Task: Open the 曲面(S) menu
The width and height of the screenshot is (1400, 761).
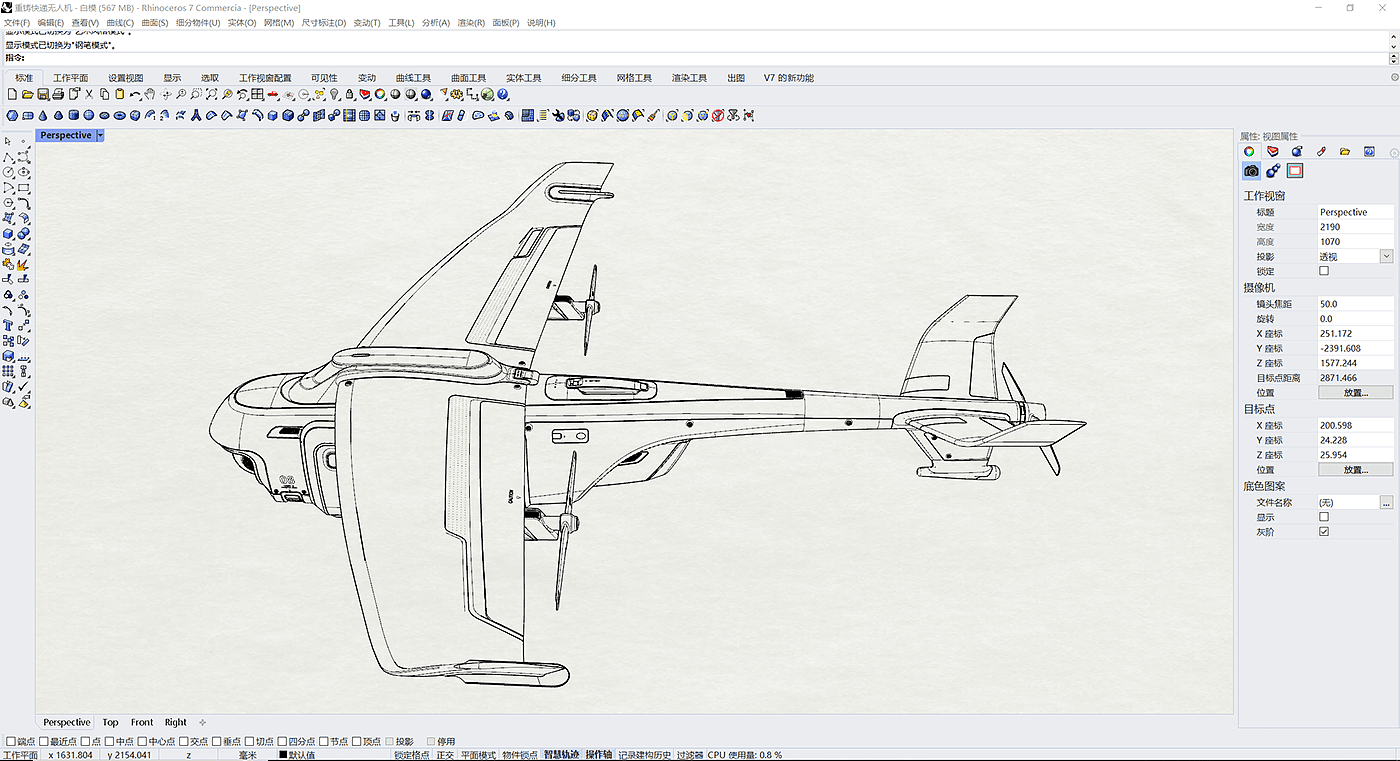Action: pyautogui.click(x=154, y=22)
